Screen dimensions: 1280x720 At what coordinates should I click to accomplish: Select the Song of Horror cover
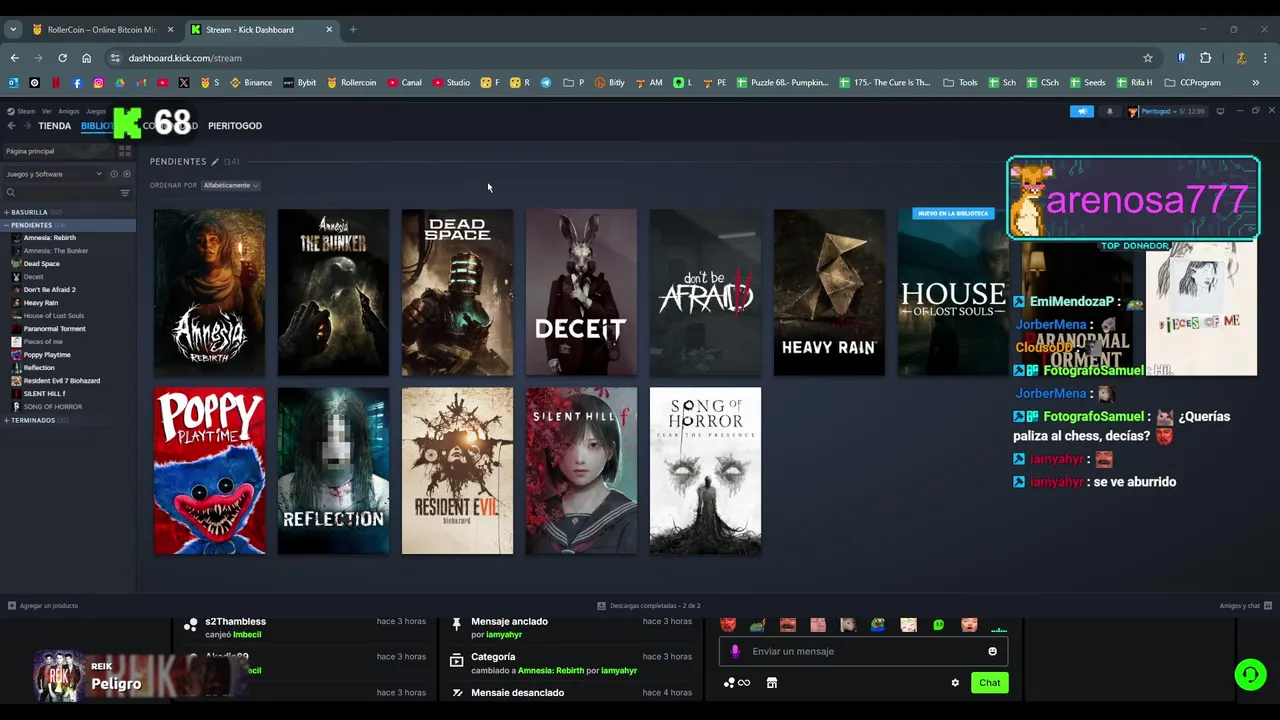pos(705,471)
